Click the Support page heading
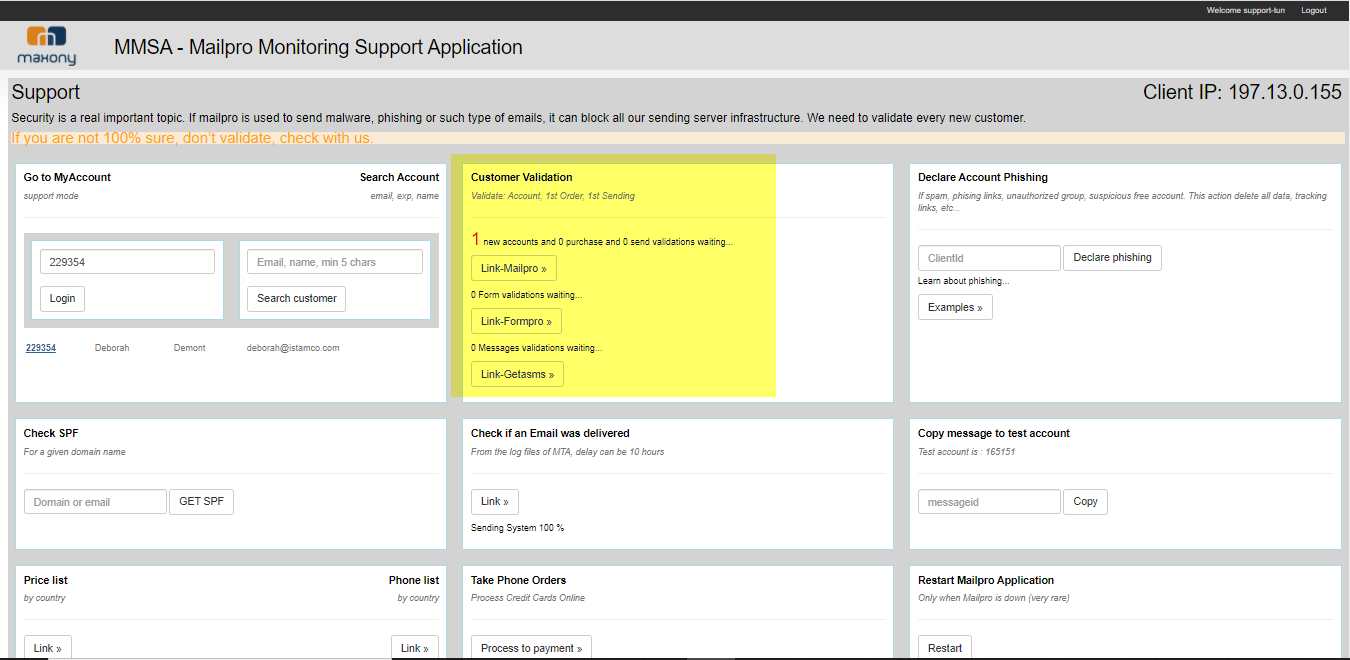1350x660 pixels. coord(46,92)
